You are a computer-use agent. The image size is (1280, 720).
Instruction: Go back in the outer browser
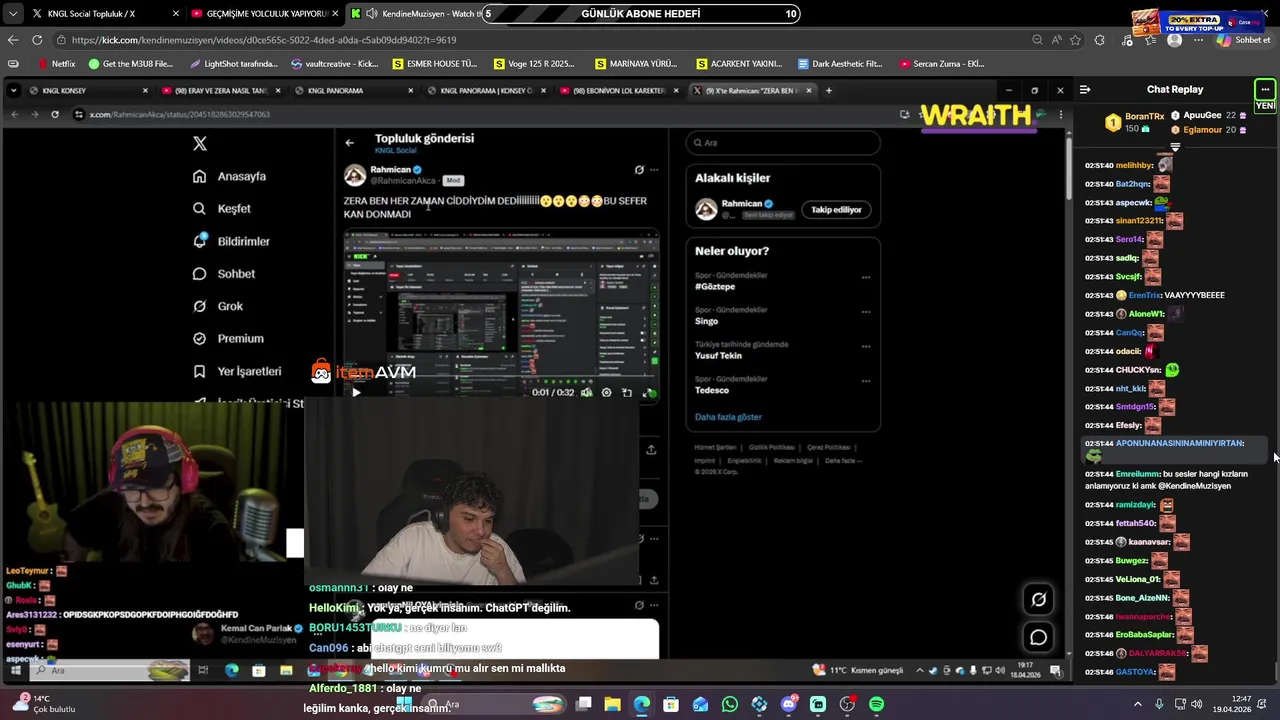13,40
